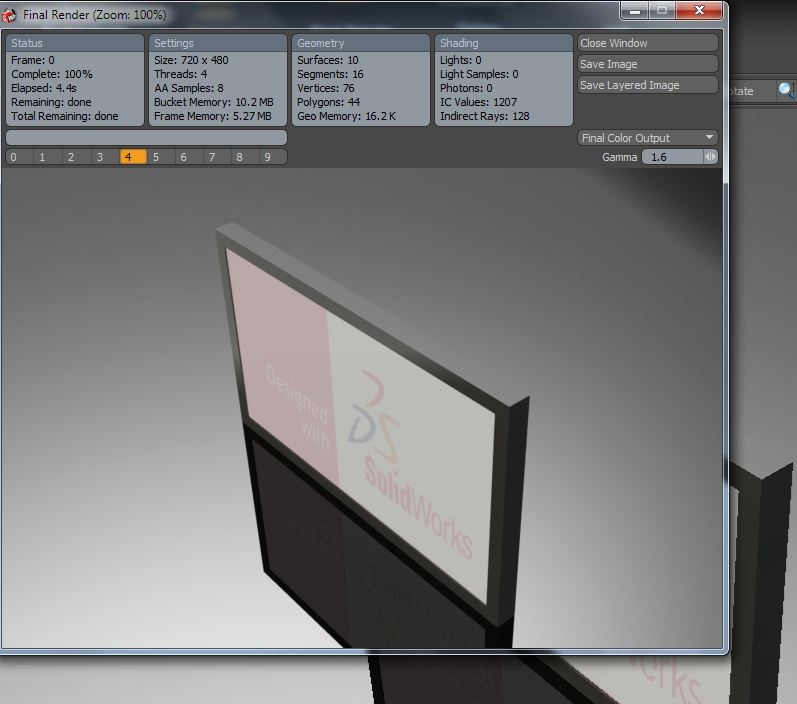
Task: Select the highlighted render slot 4
Action: [x=133, y=157]
